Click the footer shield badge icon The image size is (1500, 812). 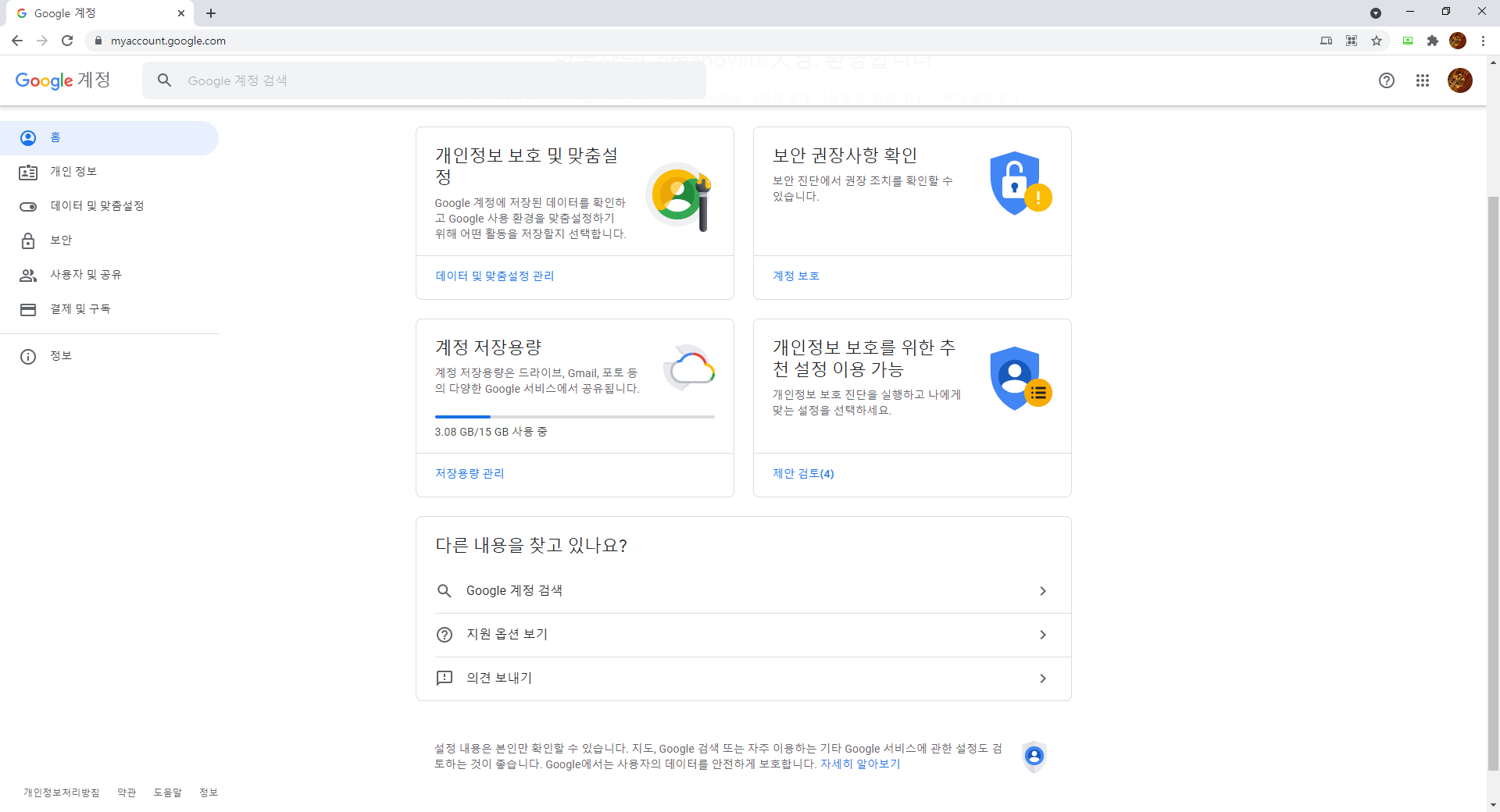pyautogui.click(x=1034, y=757)
